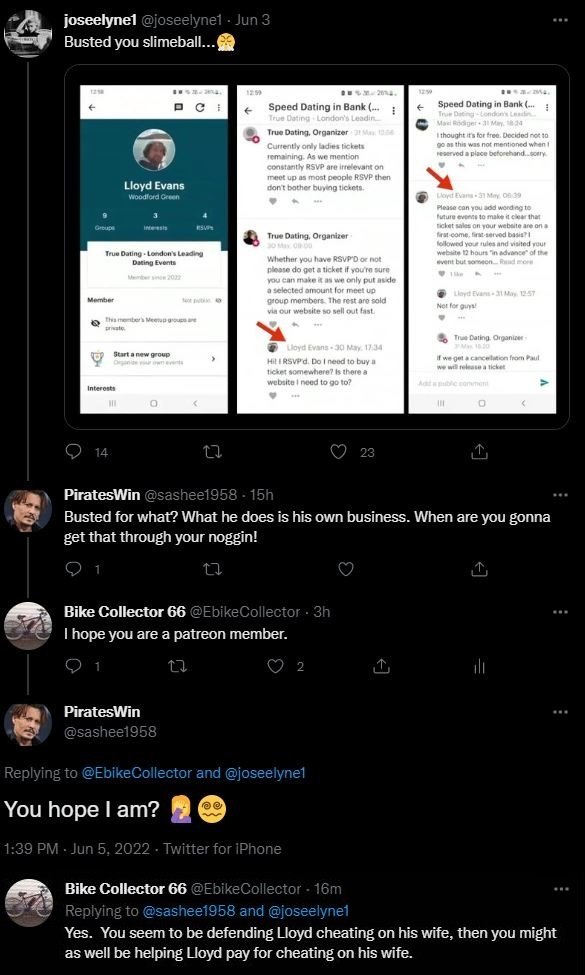The image size is (585, 975).
Task: Open more options on PiratesWin's first reply
Action: click(x=560, y=495)
